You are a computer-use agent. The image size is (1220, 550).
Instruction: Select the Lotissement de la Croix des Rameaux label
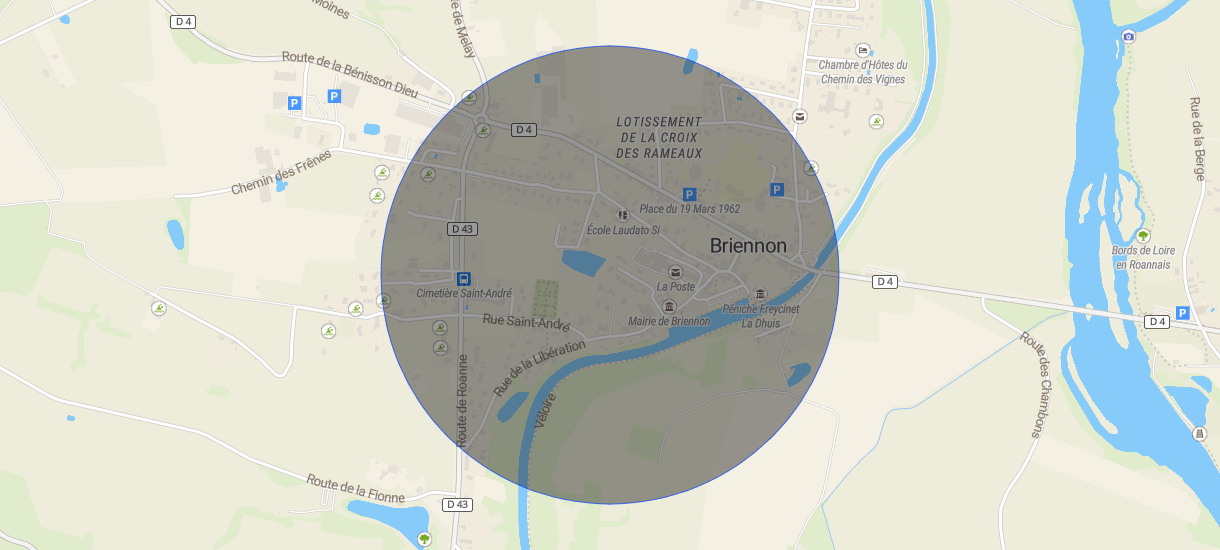659,137
